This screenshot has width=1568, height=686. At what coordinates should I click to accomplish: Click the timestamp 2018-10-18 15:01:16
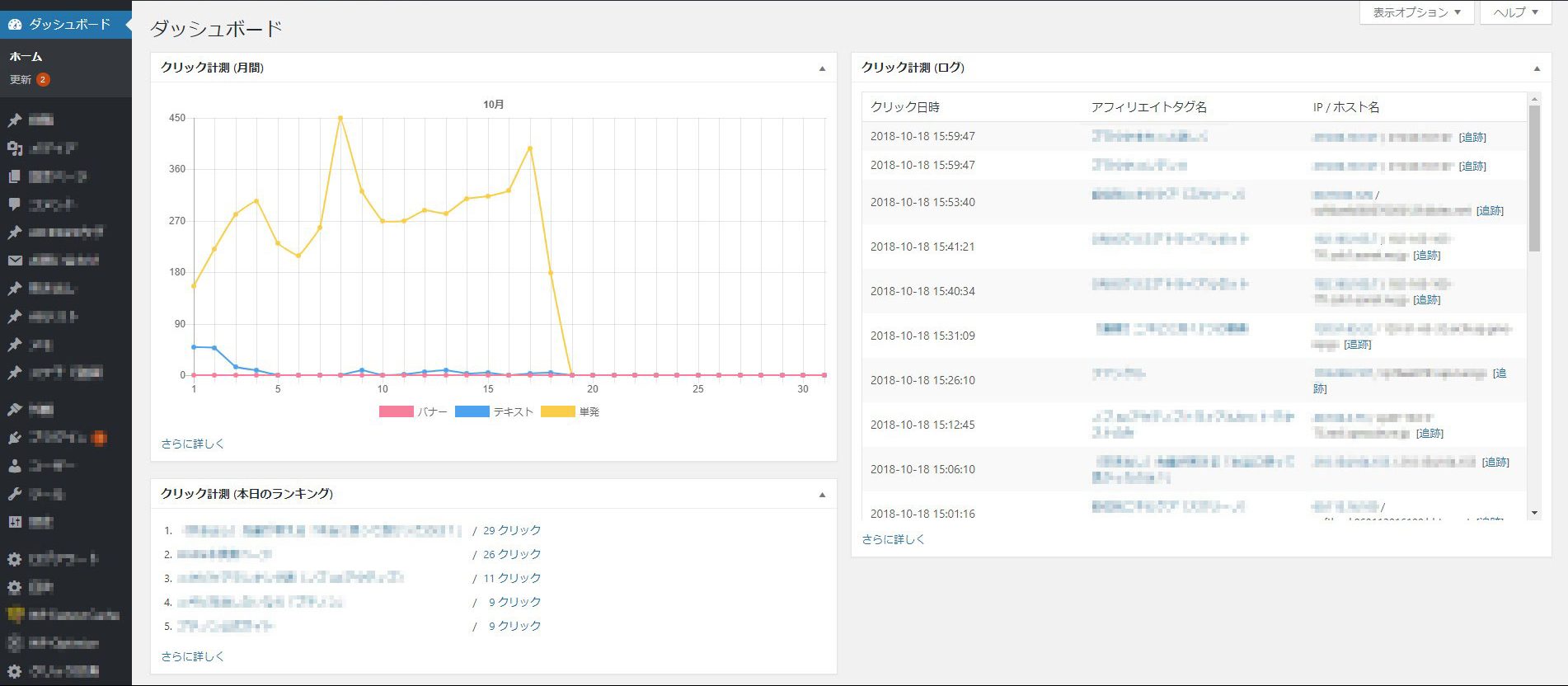tap(922, 514)
